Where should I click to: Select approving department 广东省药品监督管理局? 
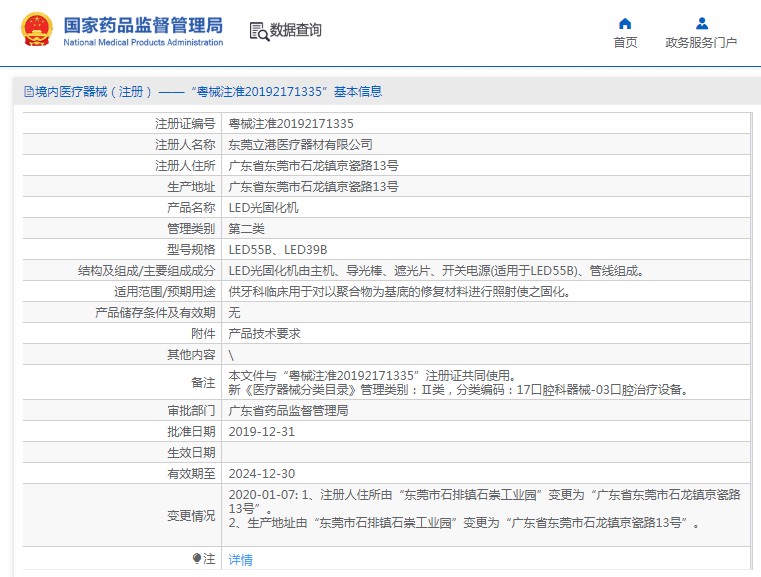point(288,411)
